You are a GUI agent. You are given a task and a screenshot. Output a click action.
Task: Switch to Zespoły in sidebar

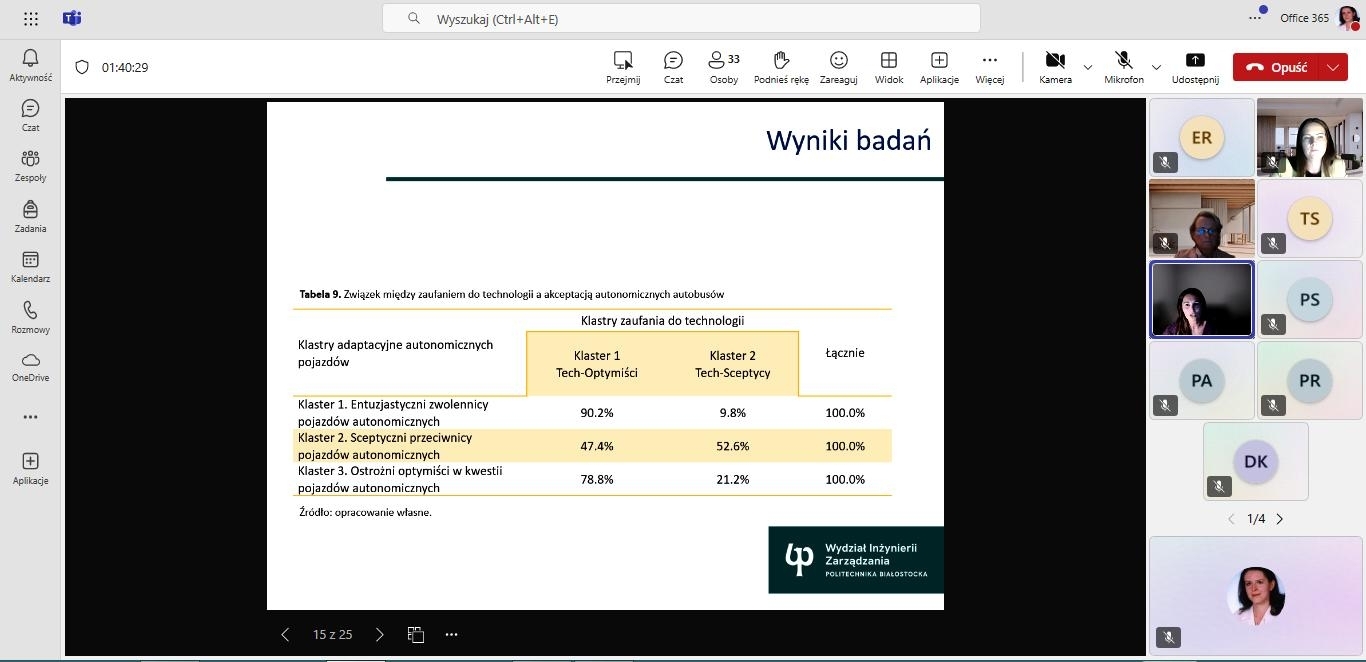(x=30, y=165)
